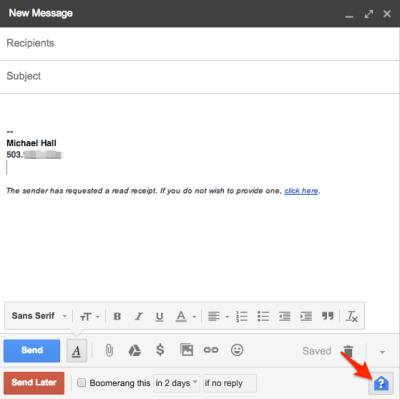Follow the click here link

301,191
